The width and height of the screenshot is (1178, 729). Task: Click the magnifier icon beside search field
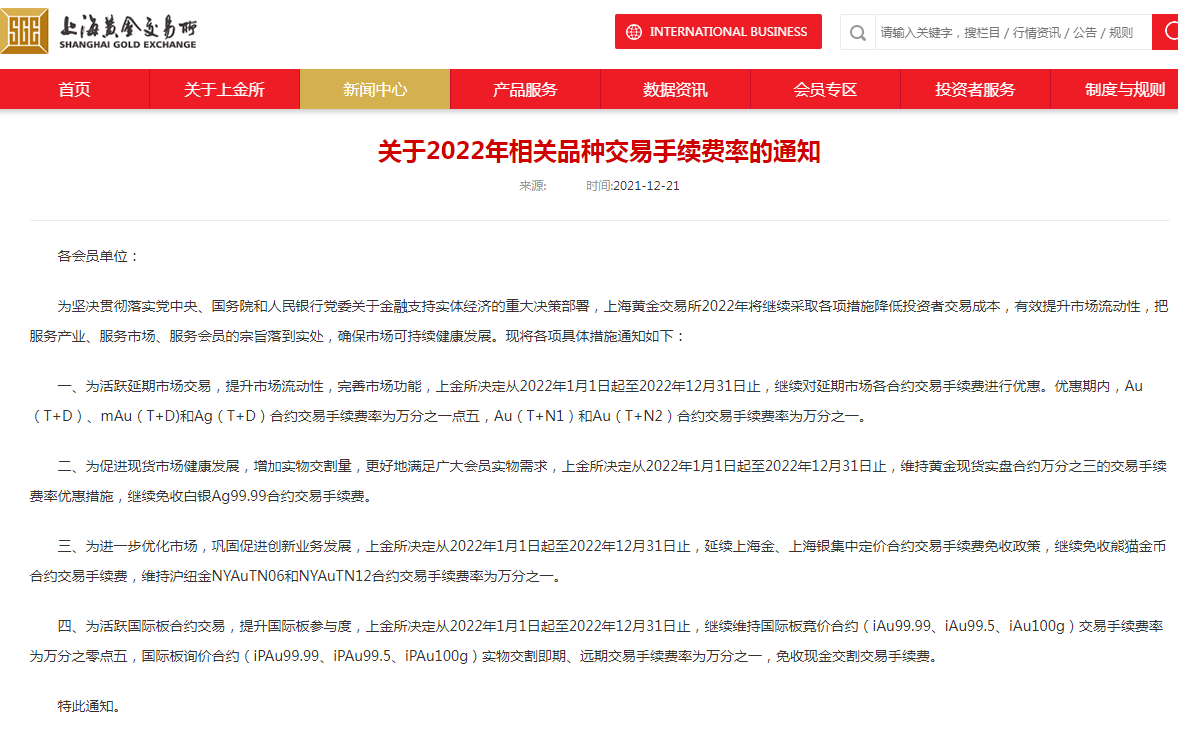(x=857, y=32)
